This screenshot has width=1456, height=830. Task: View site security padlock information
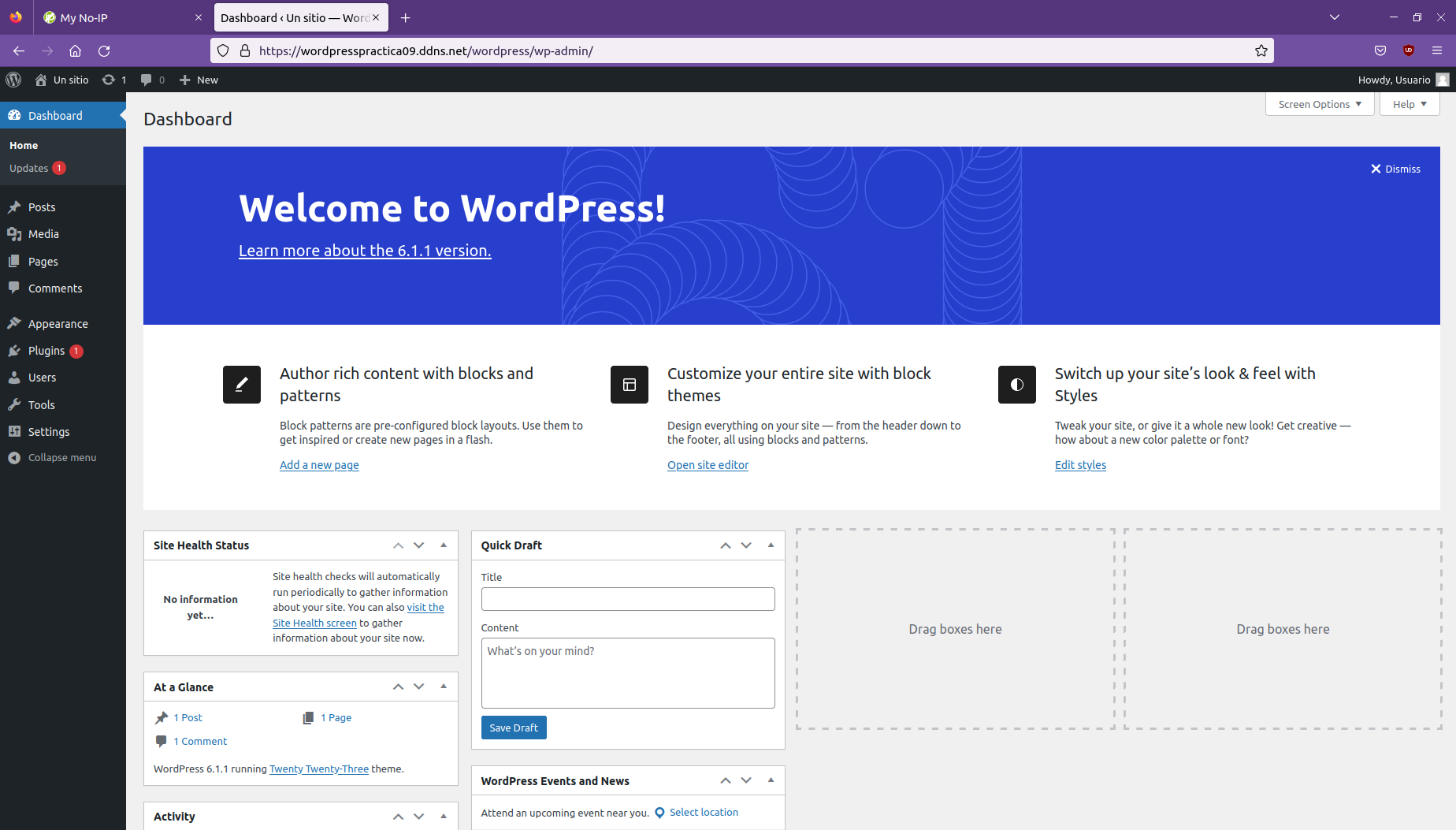tap(245, 50)
